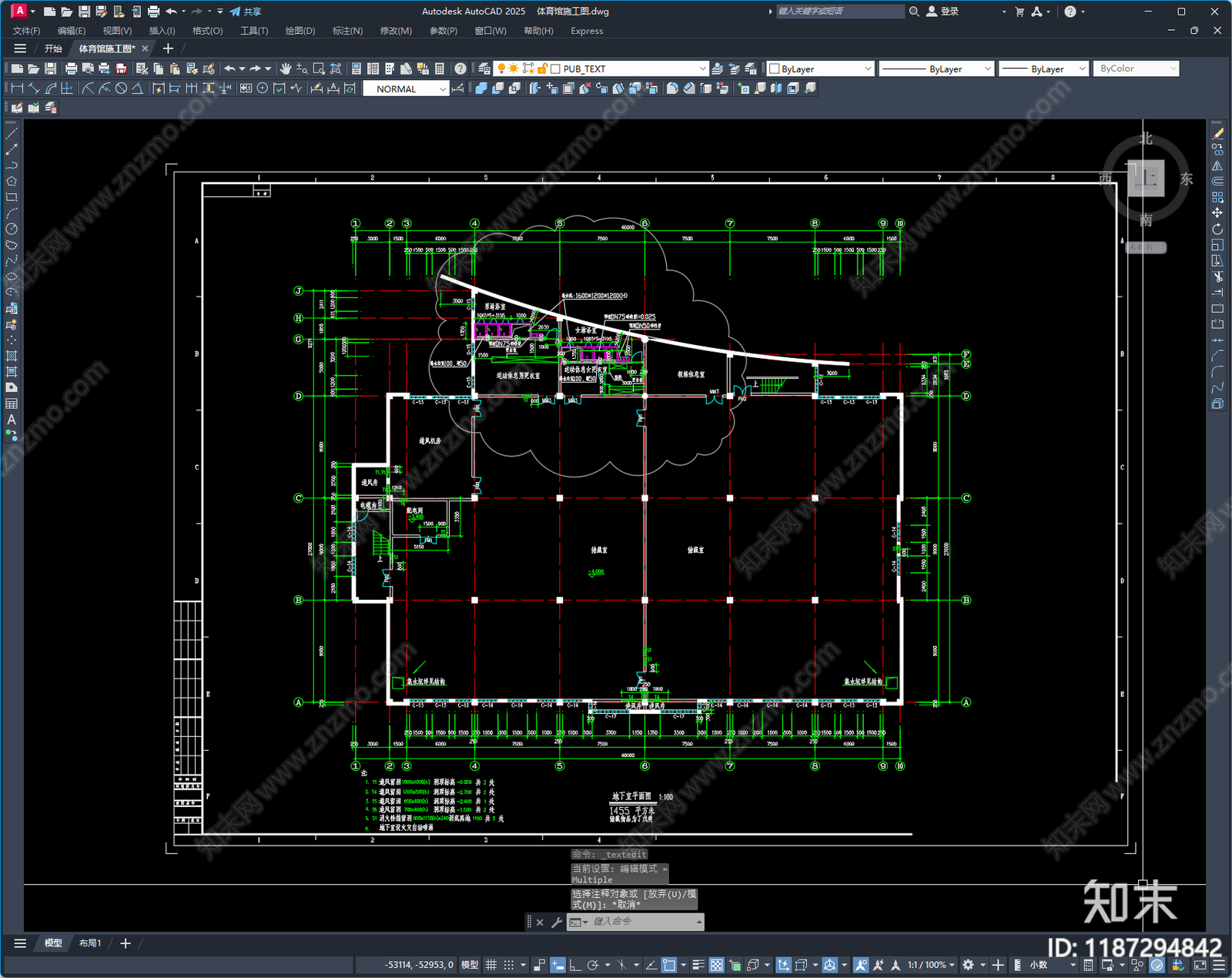Open the Hatch draw tool

(12, 356)
